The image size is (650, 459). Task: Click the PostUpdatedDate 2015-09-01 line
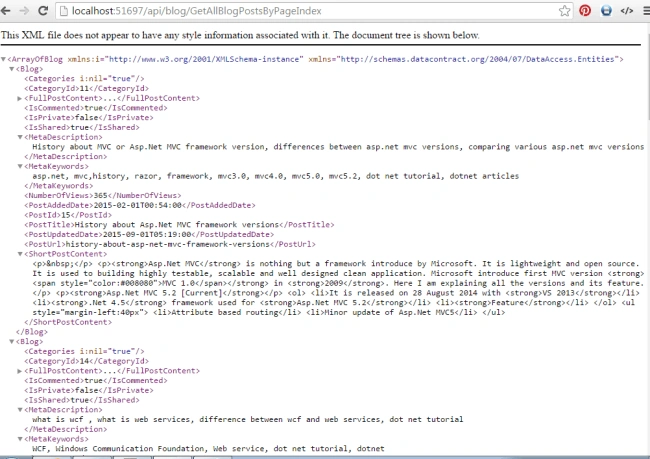point(149,234)
